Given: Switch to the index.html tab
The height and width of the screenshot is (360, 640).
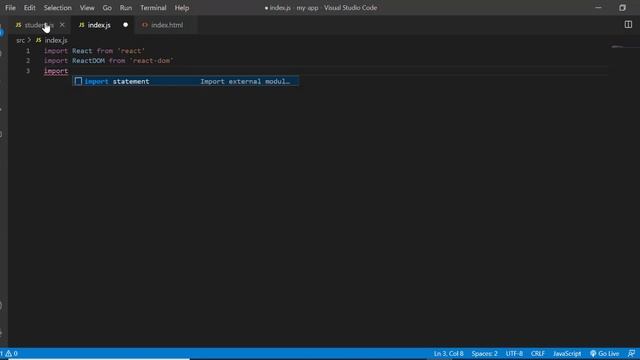Looking at the screenshot, I should (167, 25).
